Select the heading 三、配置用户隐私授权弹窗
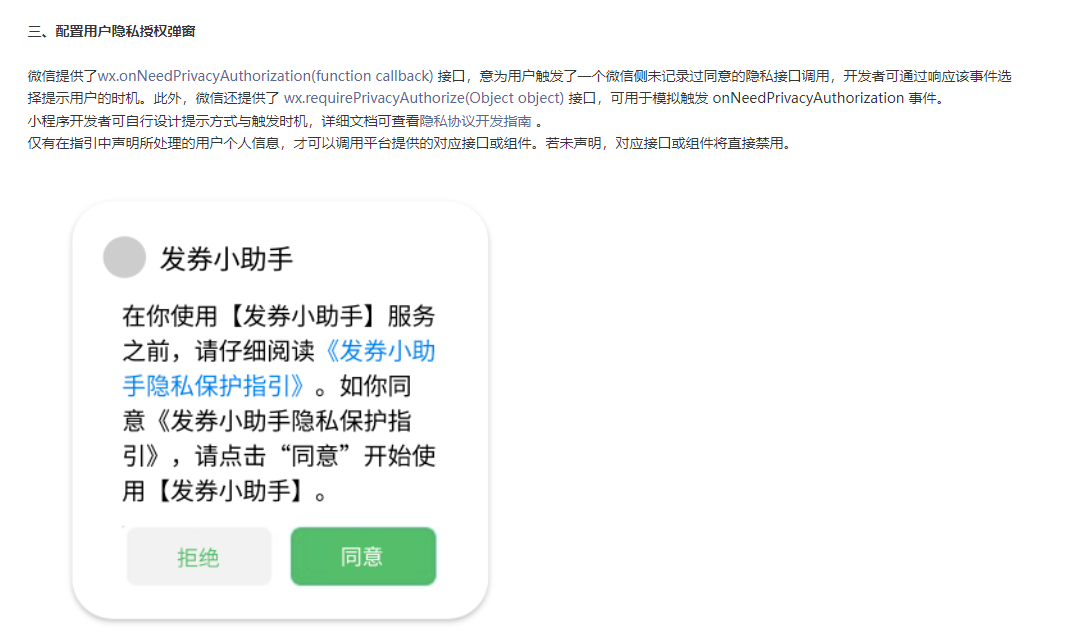Viewport: 1092px width, 633px height. 111,31
